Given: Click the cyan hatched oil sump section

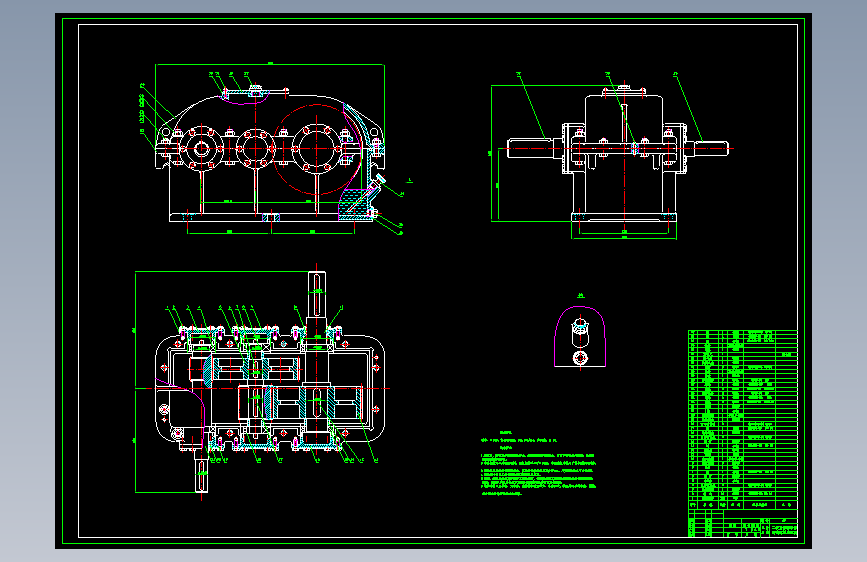Looking at the screenshot, I should click(354, 205).
